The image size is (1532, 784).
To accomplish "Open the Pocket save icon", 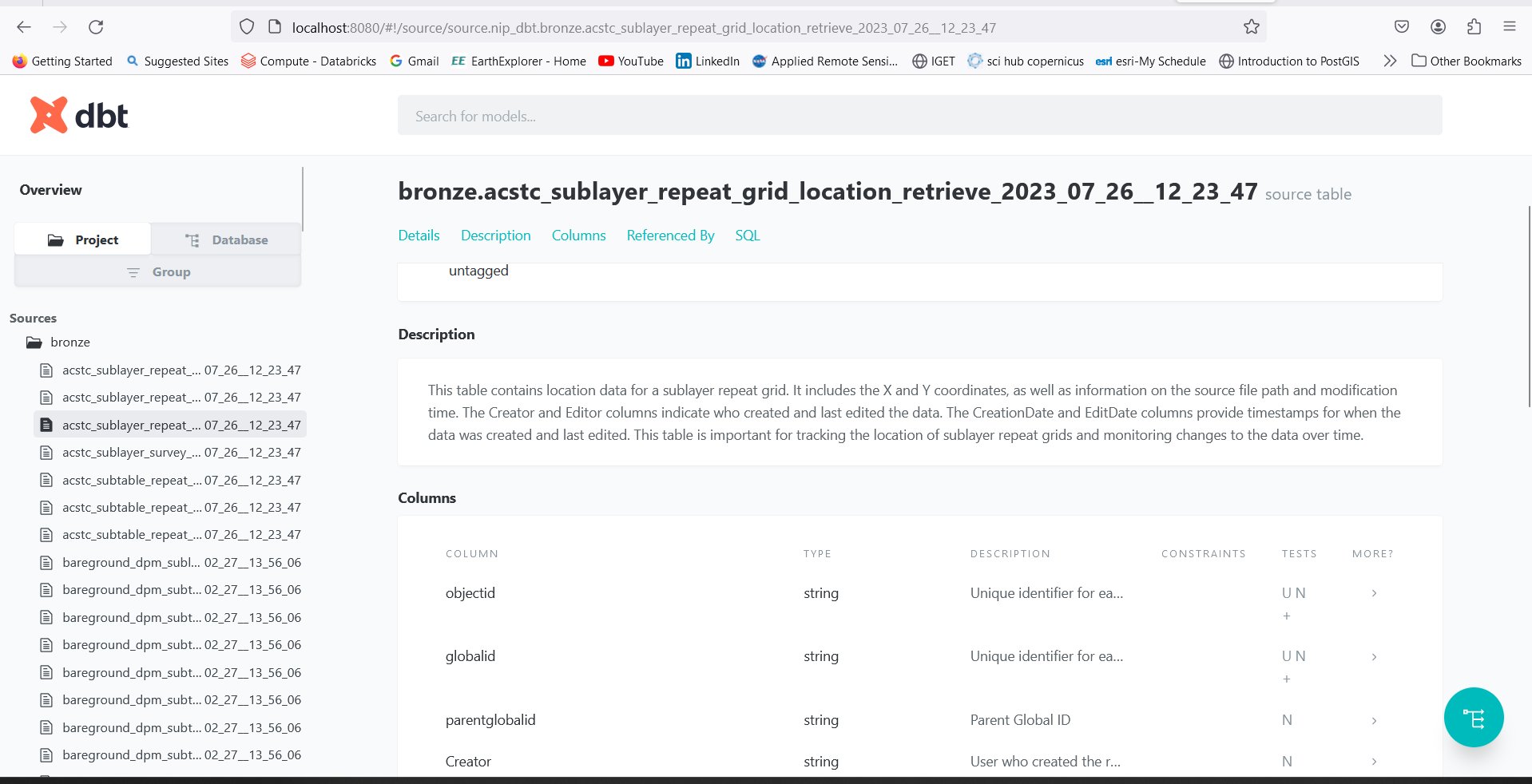I will coord(1402,27).
